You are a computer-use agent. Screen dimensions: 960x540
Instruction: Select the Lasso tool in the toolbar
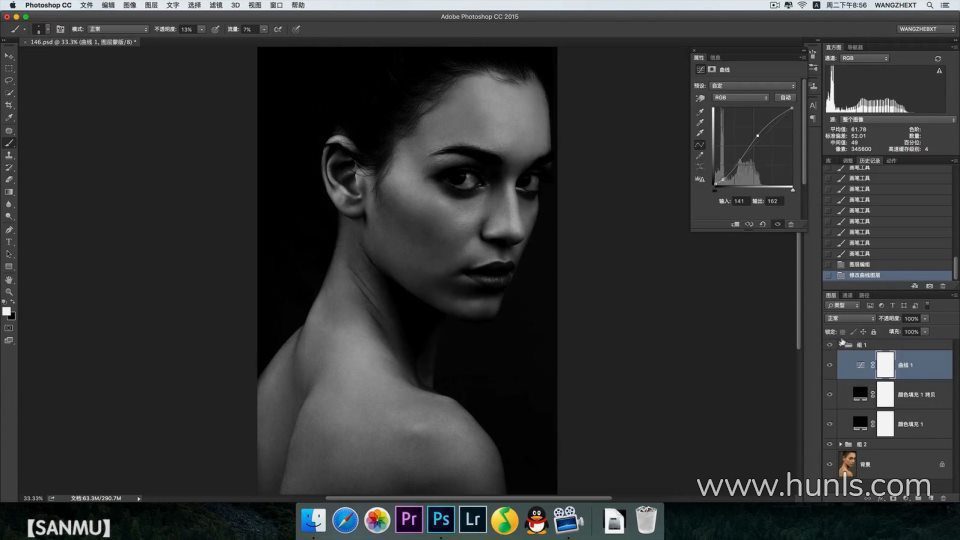pos(9,80)
